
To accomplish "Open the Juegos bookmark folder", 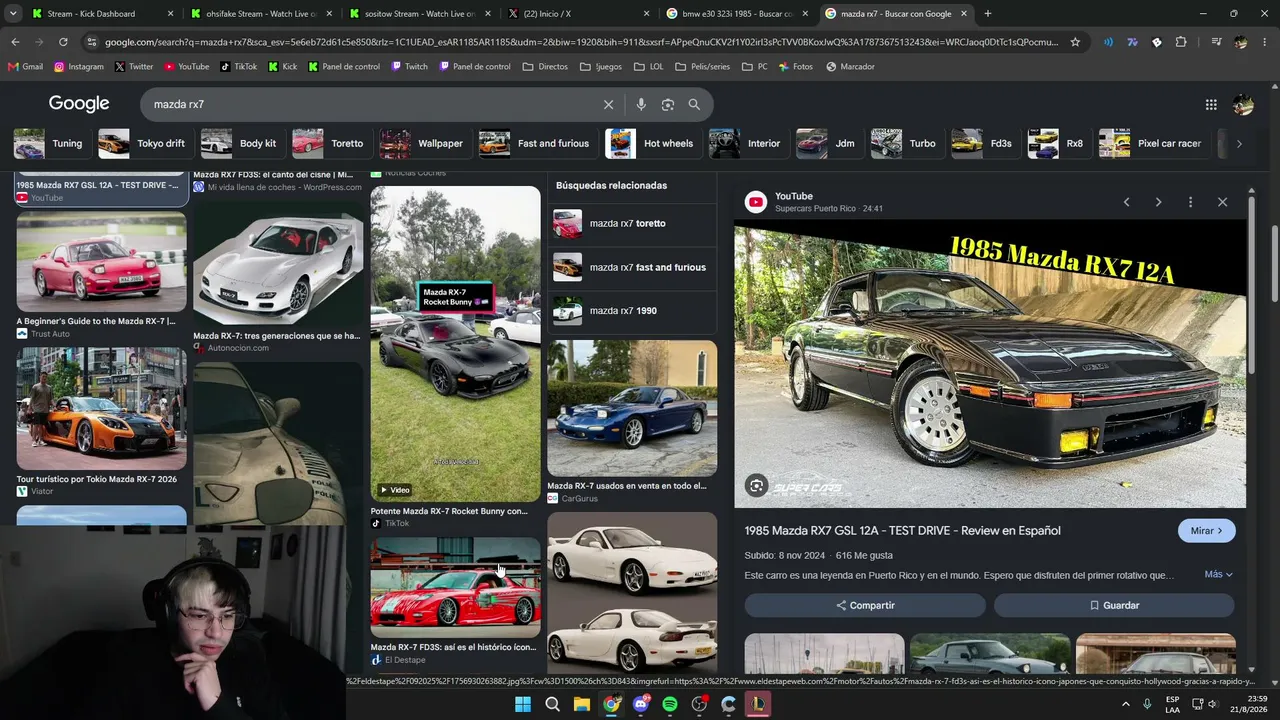I will tap(601, 67).
